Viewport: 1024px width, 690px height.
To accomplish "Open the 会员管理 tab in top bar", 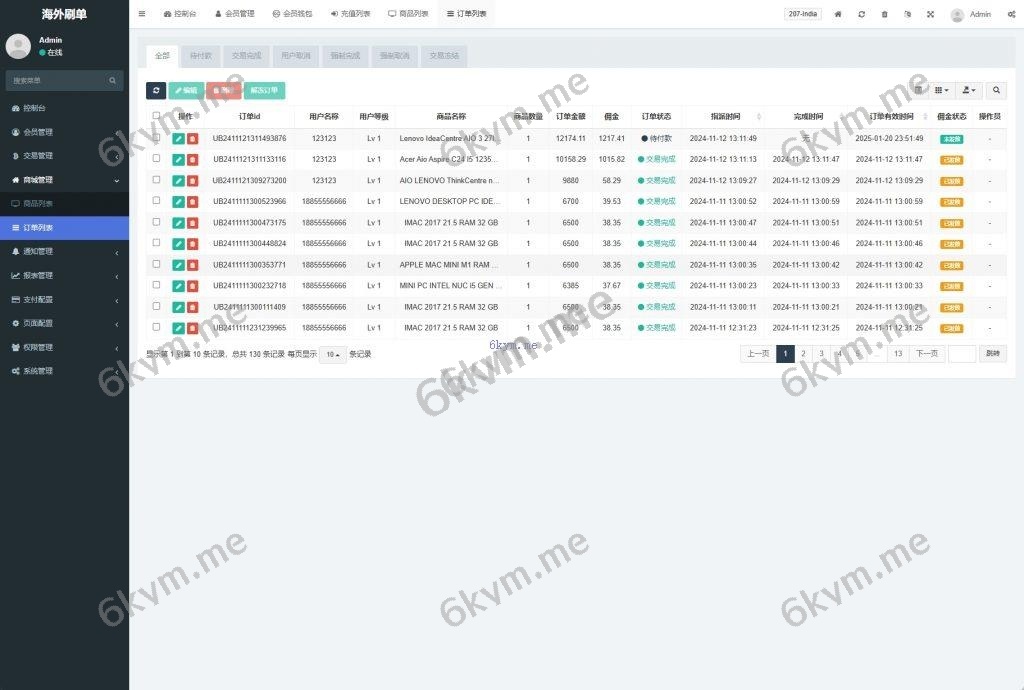I will tap(235, 14).
